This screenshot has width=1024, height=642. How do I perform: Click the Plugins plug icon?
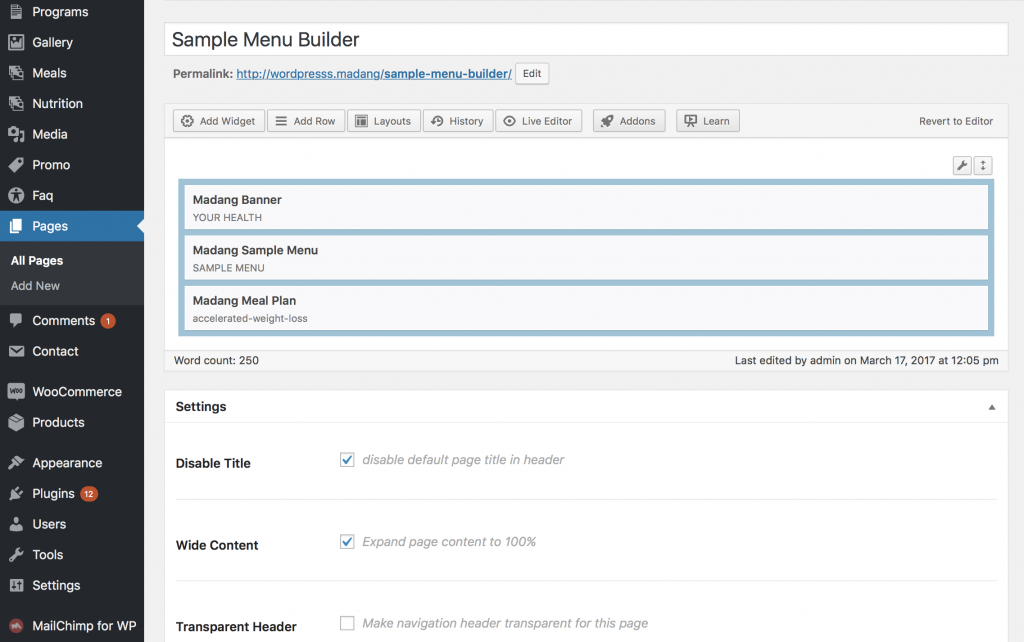[x=16, y=493]
